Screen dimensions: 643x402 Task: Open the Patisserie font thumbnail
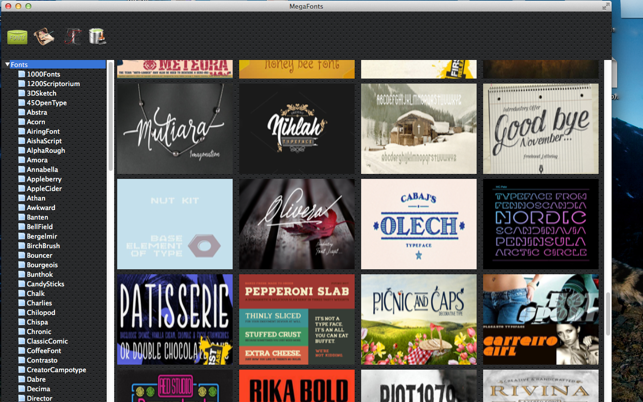coord(175,319)
